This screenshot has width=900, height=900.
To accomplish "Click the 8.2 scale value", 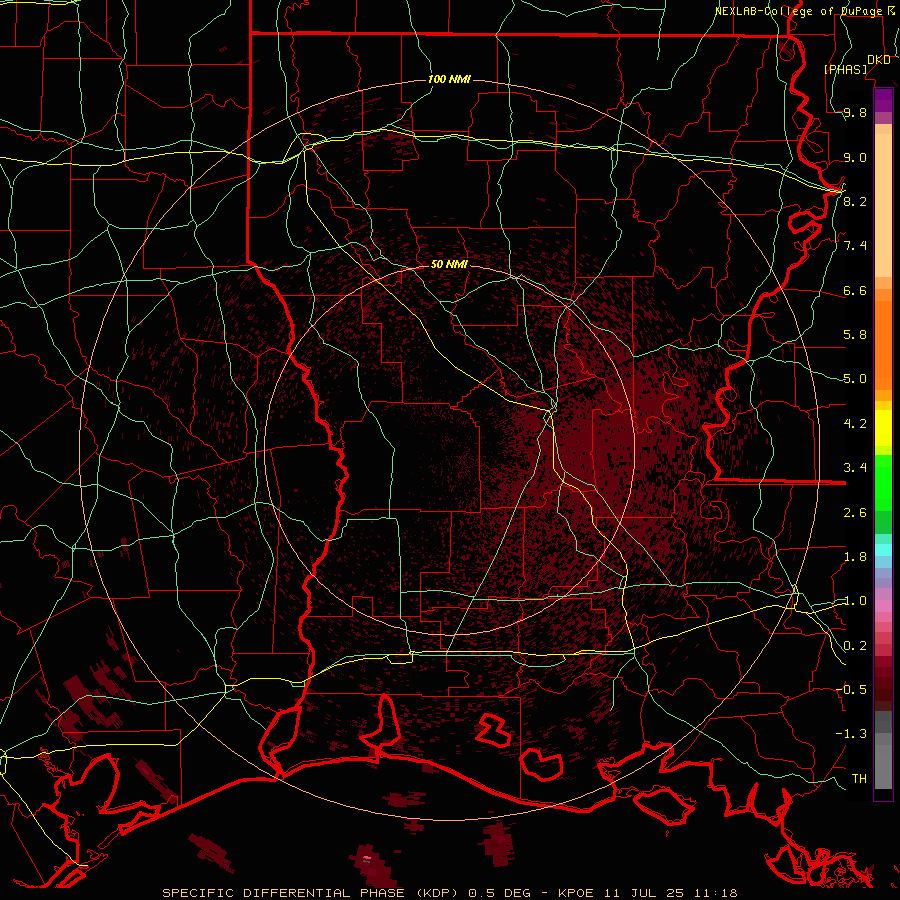I will pos(855,201).
